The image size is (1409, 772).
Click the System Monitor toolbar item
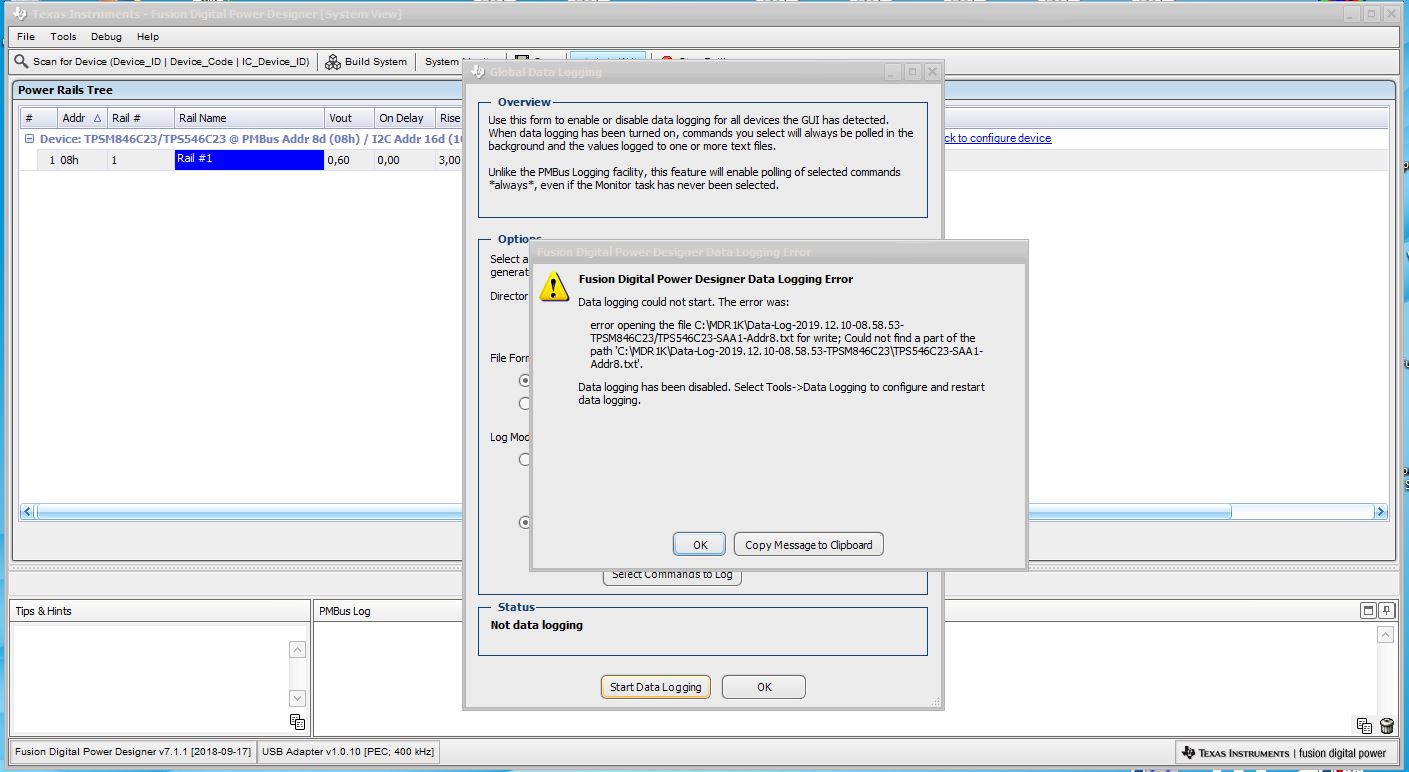[442, 62]
